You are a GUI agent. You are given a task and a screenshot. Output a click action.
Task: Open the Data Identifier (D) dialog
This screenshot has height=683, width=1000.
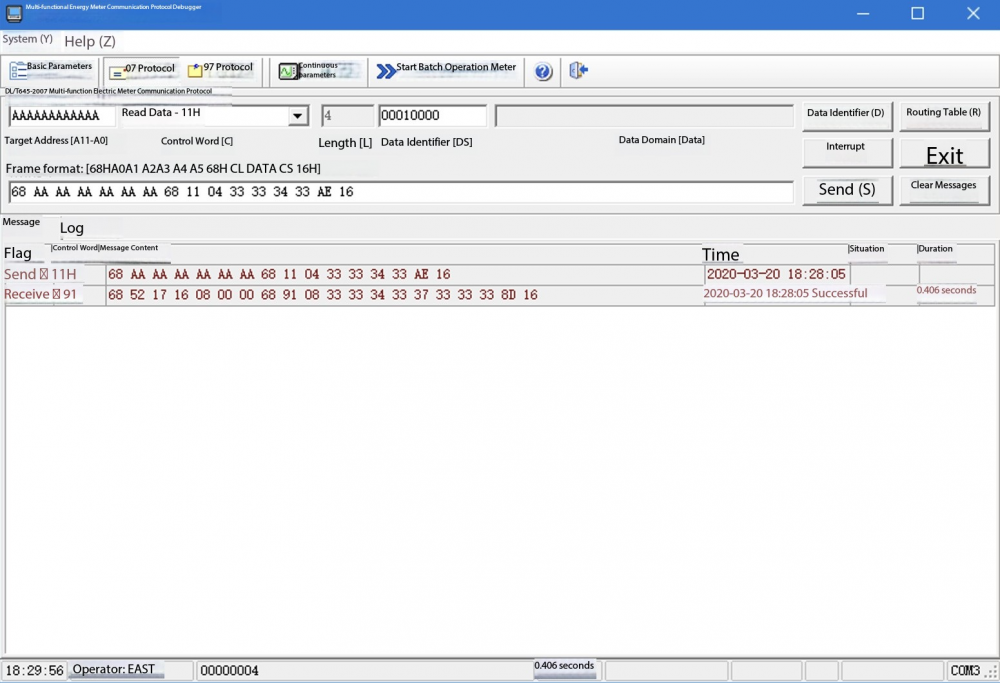(845, 115)
